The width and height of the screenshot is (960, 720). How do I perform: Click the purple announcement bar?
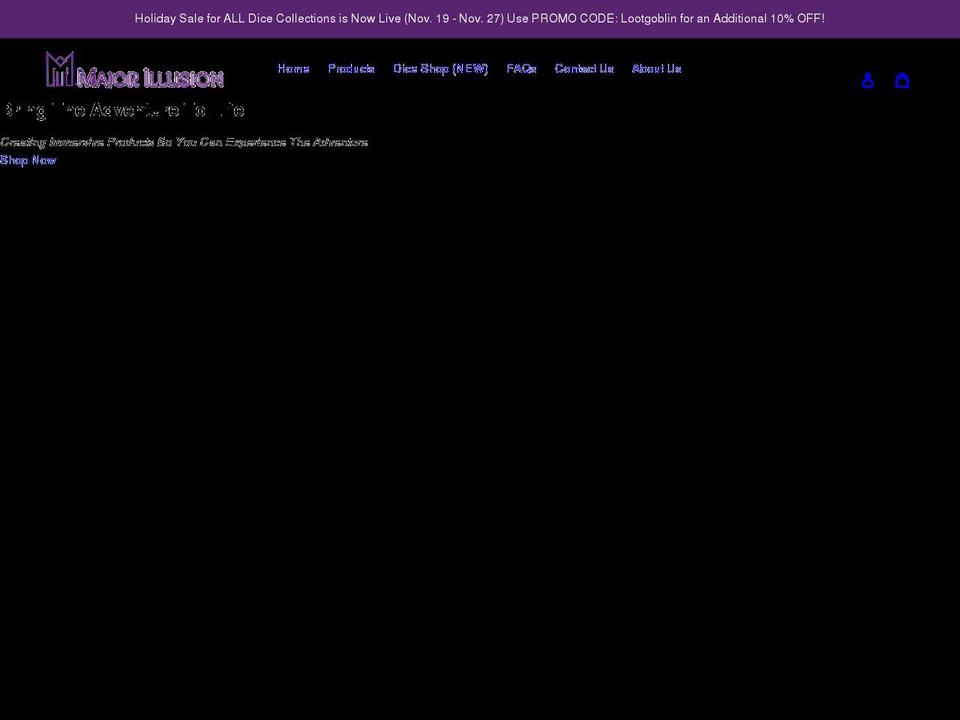click(480, 18)
